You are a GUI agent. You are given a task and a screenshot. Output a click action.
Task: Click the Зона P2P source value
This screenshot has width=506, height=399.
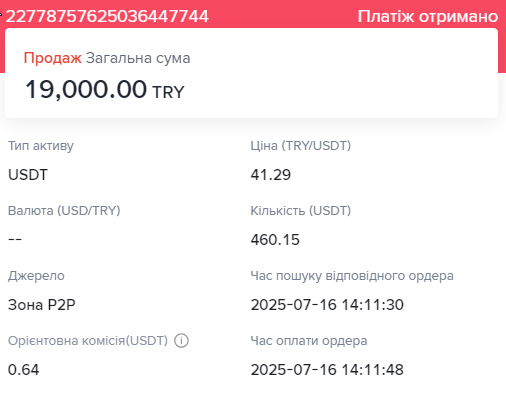coord(42,305)
